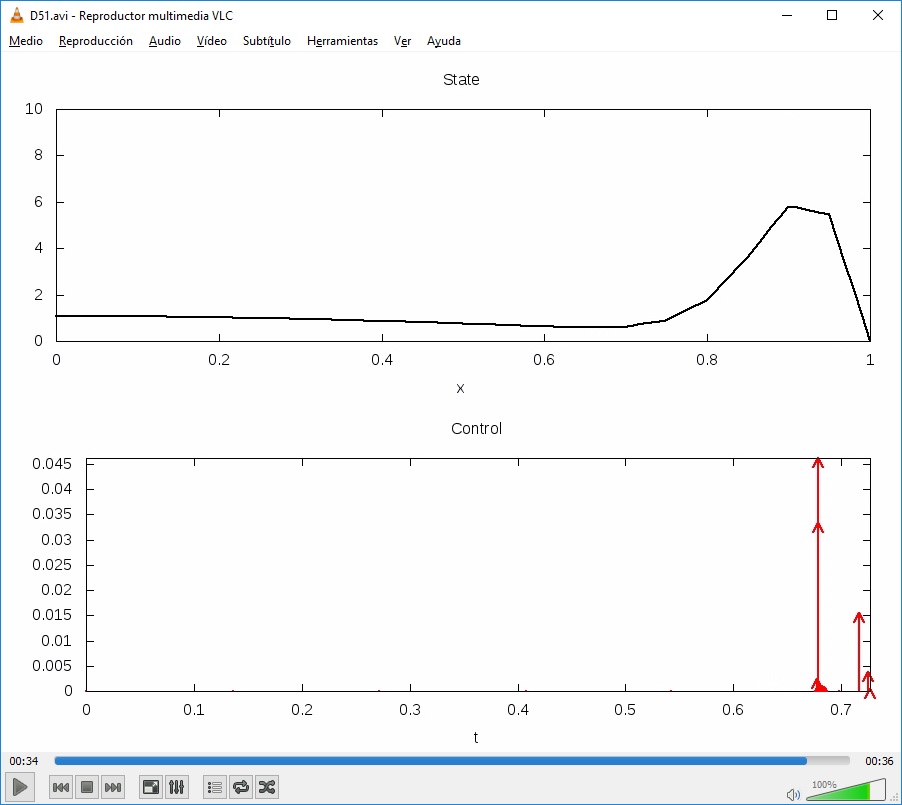The width and height of the screenshot is (902, 805).
Task: Stop playback with the stop button
Action: (x=87, y=787)
